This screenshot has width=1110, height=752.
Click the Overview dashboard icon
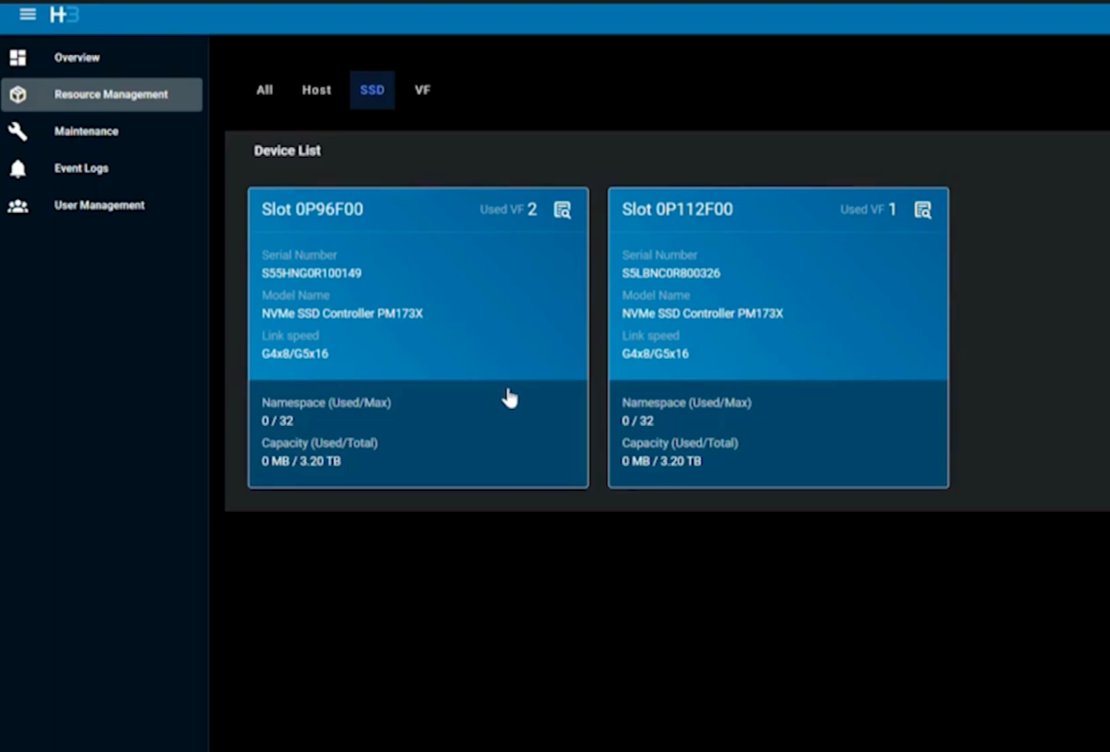click(x=18, y=57)
